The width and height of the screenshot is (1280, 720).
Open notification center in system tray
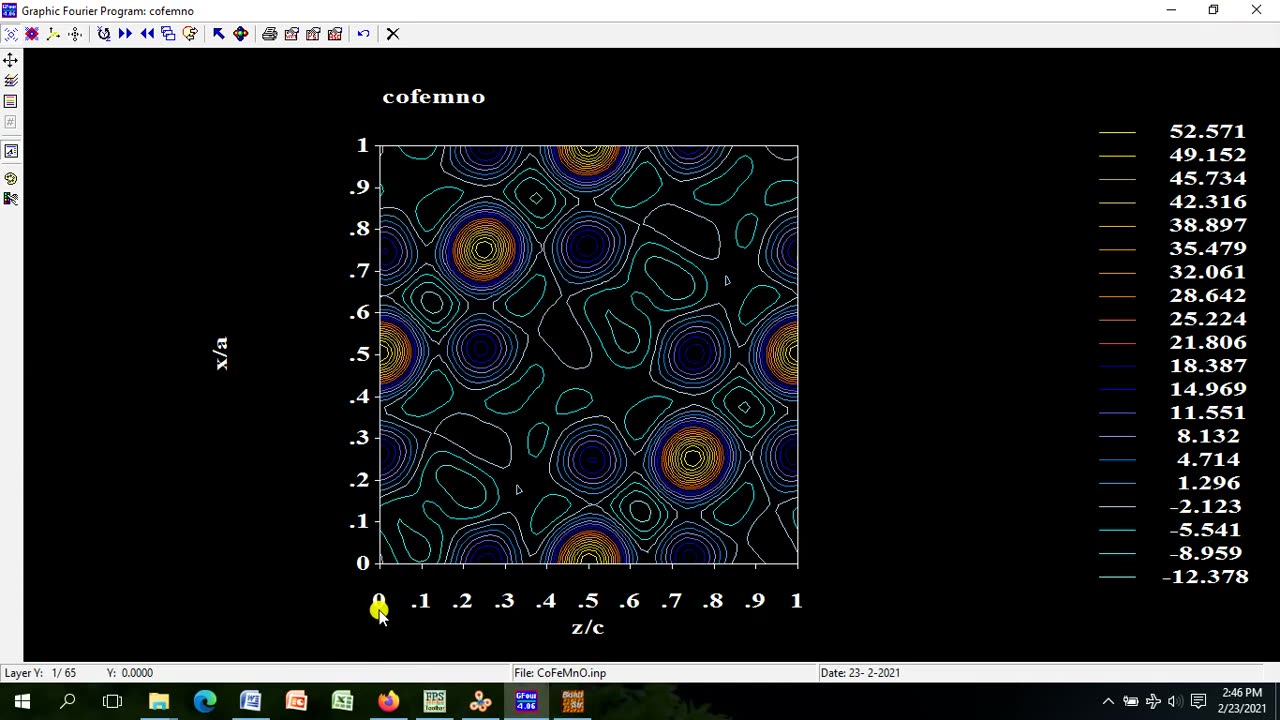click(1198, 702)
